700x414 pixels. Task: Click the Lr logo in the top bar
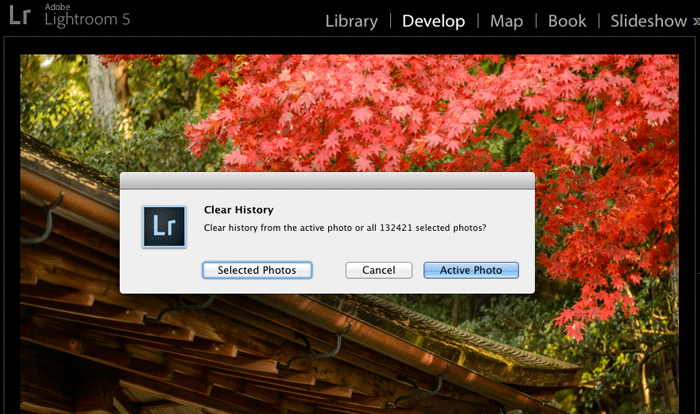pyautogui.click(x=20, y=16)
